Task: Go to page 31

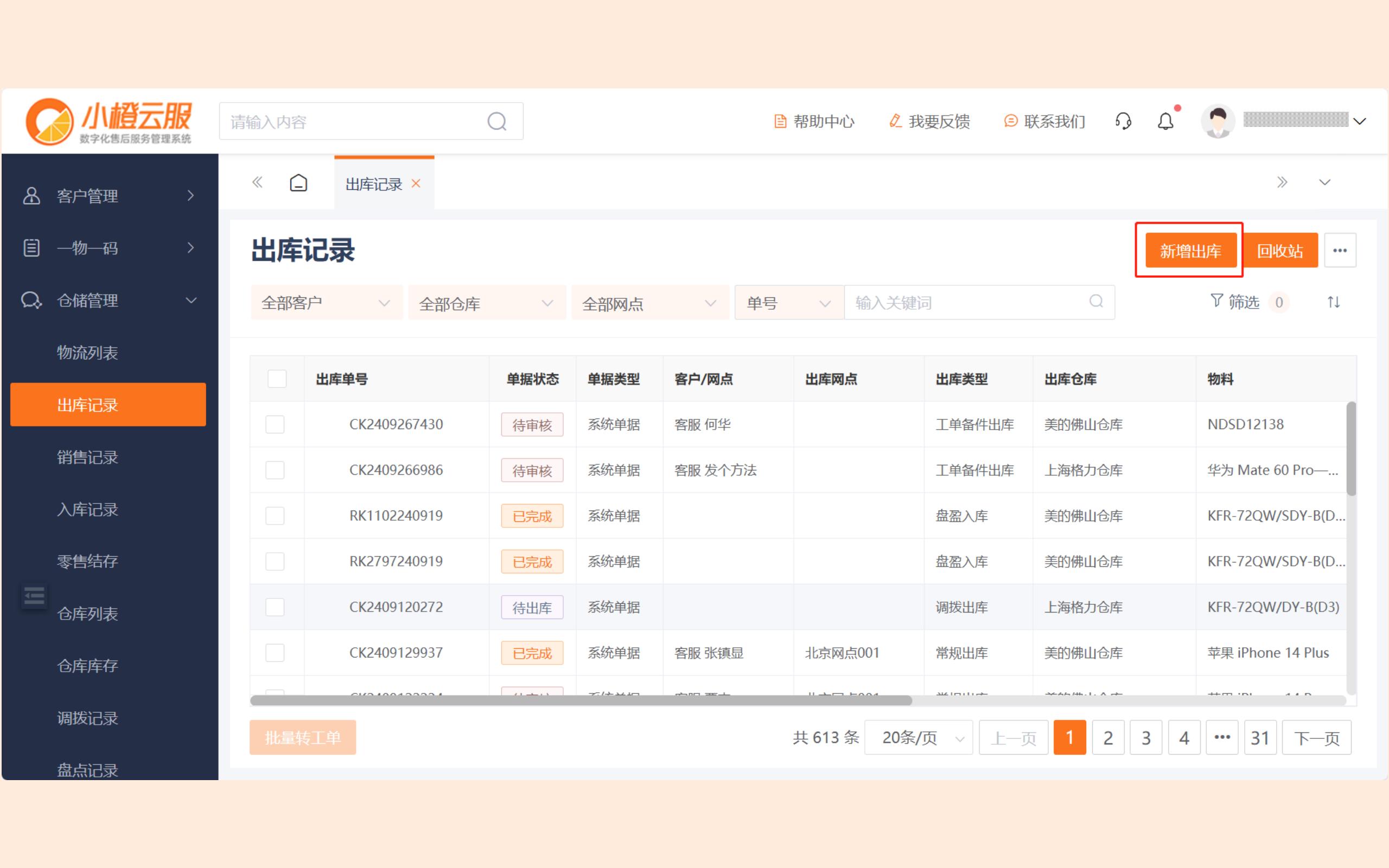Action: [x=1260, y=737]
